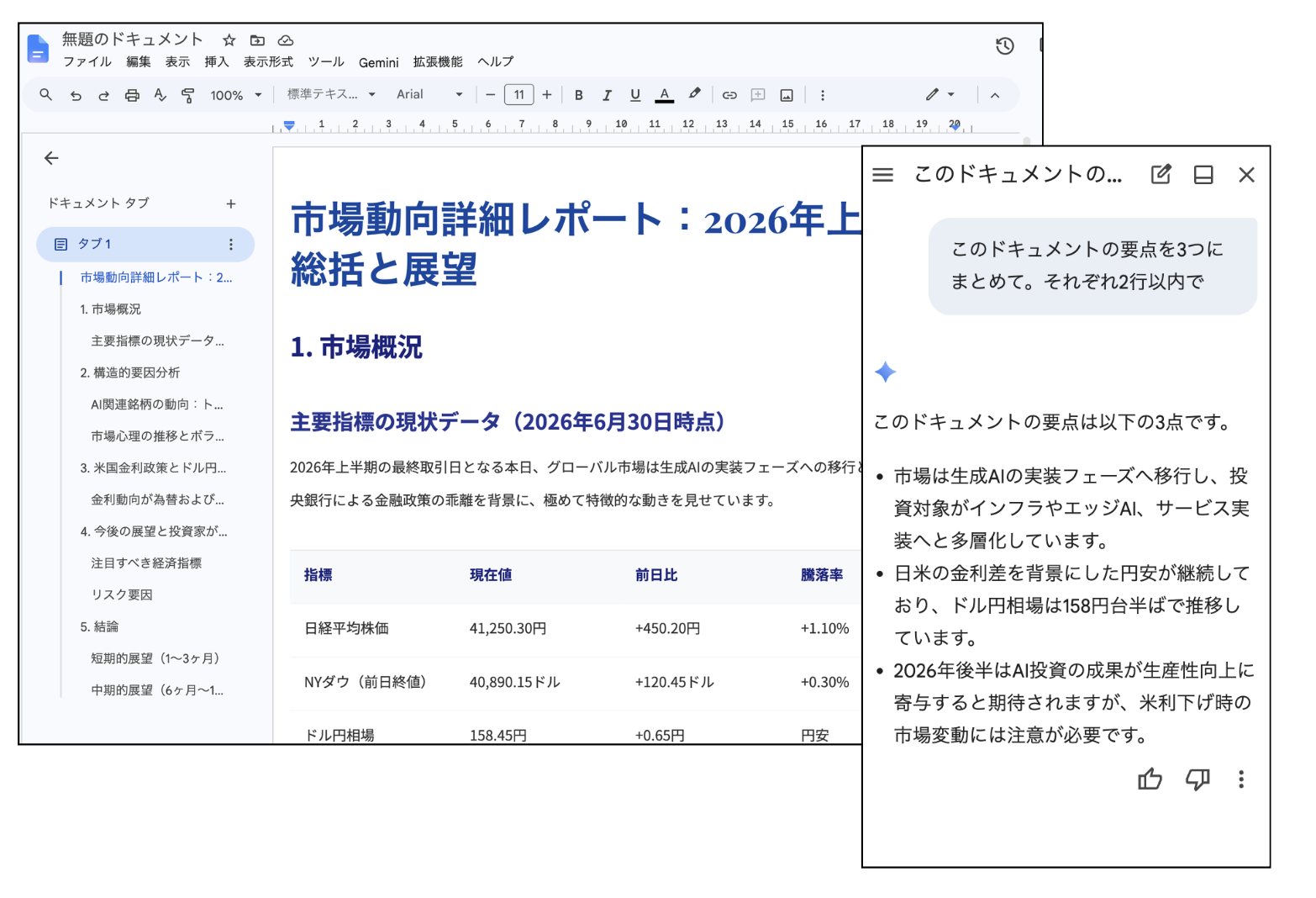Star the document with star icon
The image size is (1316, 898).
[229, 40]
